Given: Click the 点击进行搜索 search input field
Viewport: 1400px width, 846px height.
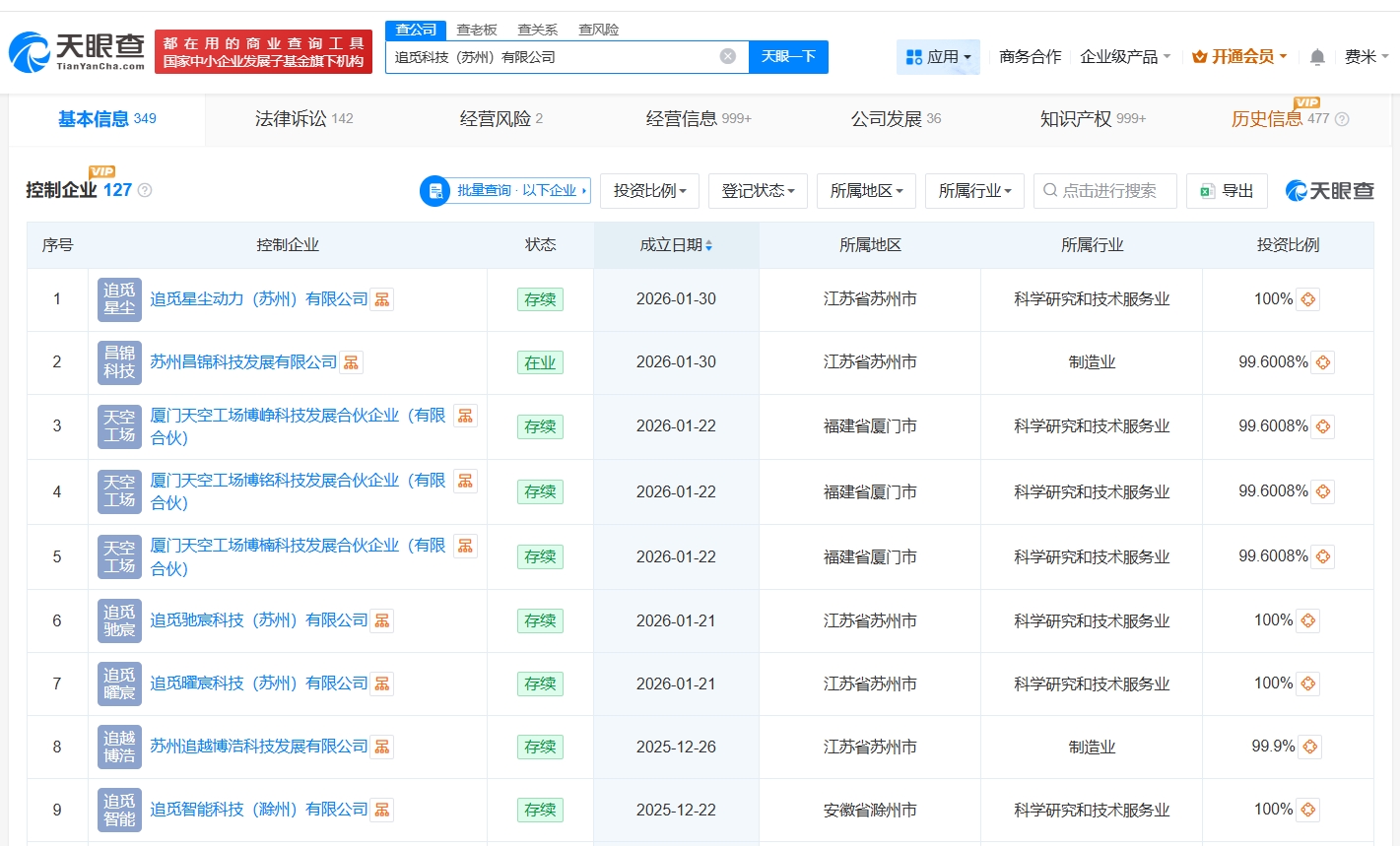Looking at the screenshot, I should [1103, 191].
